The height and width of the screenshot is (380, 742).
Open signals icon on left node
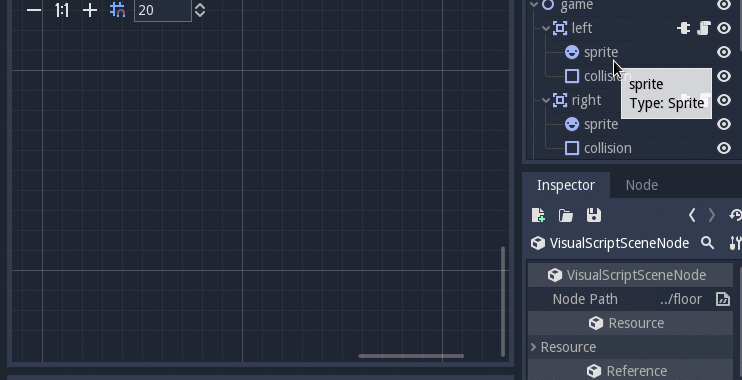[683, 28]
